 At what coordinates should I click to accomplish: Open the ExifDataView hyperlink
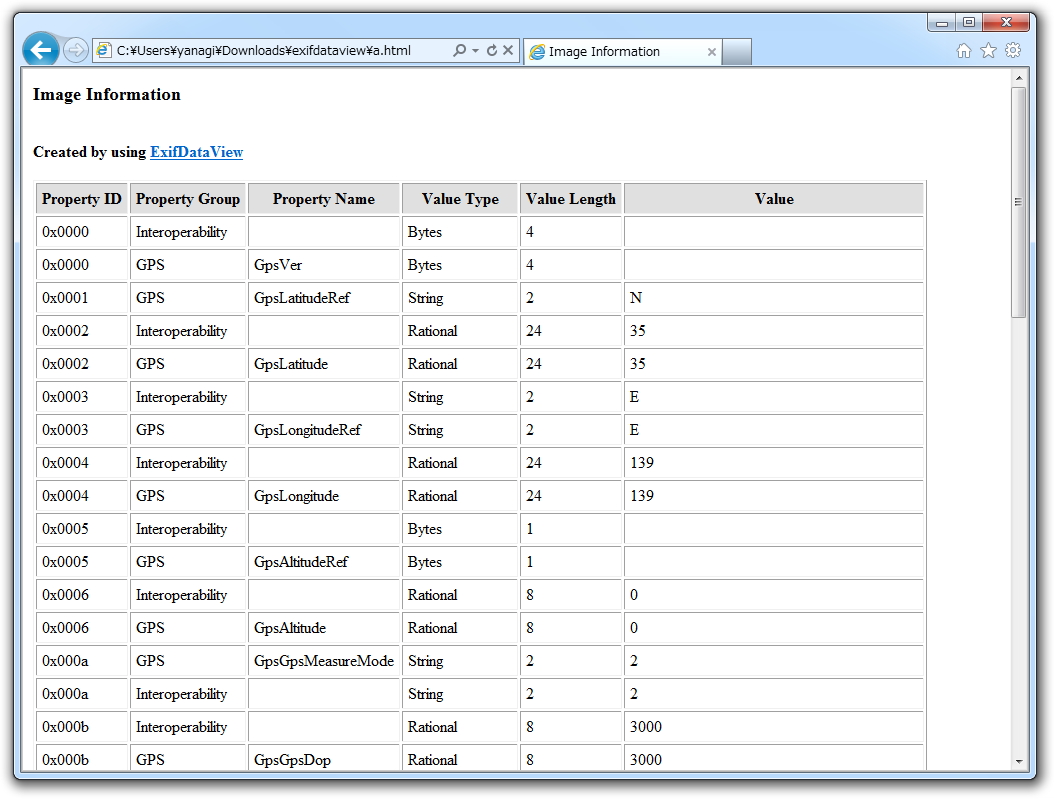196,152
